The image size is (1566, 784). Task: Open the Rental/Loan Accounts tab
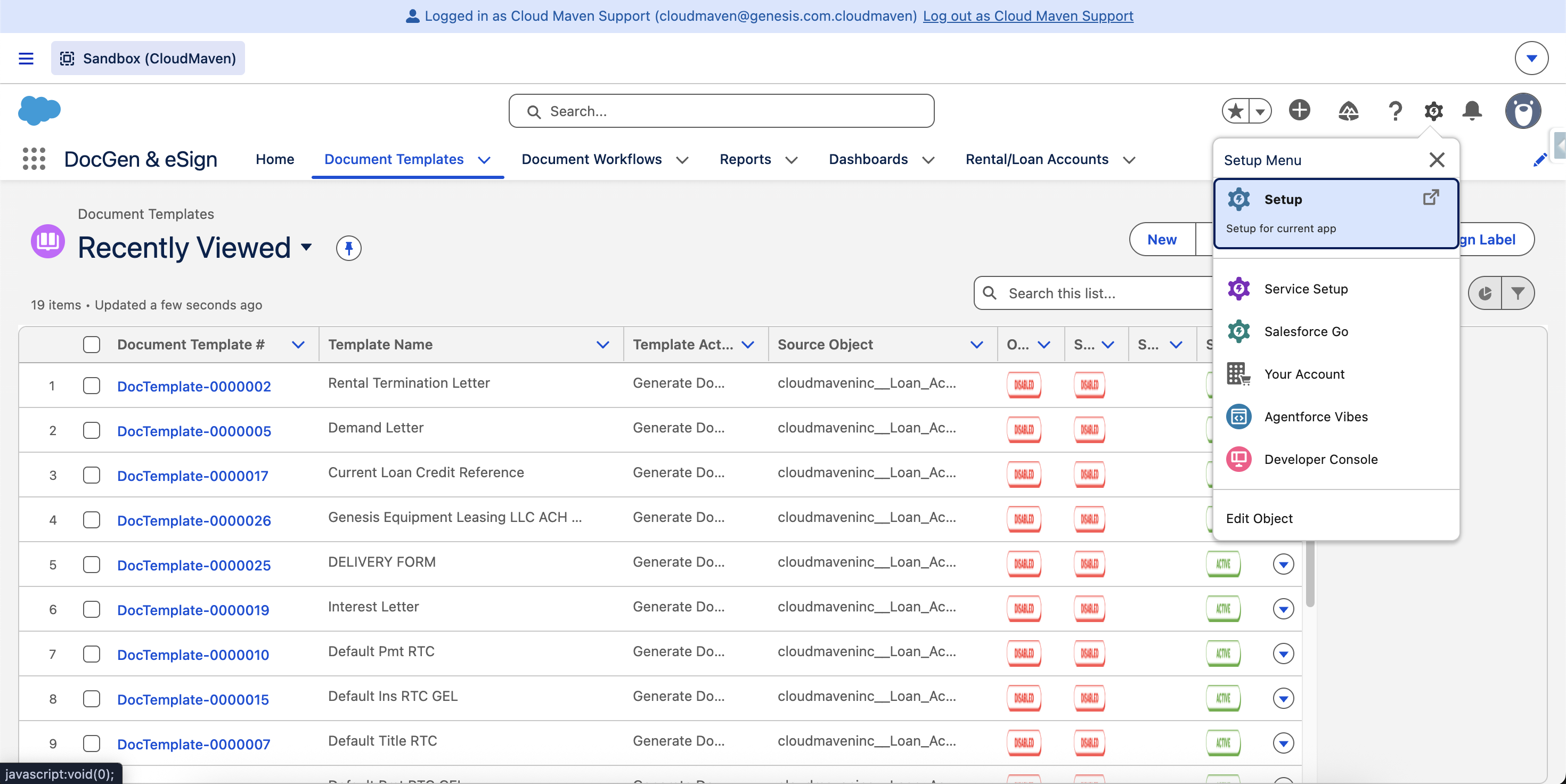click(x=1037, y=159)
